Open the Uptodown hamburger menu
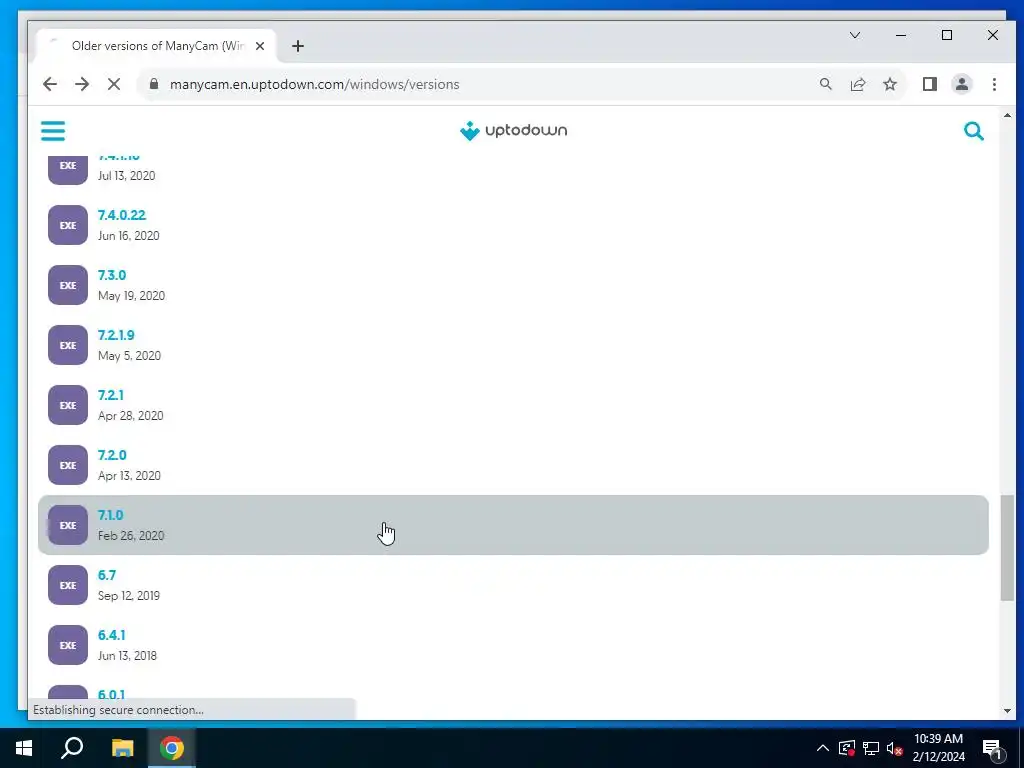Viewport: 1024px width, 768px height. point(53,131)
